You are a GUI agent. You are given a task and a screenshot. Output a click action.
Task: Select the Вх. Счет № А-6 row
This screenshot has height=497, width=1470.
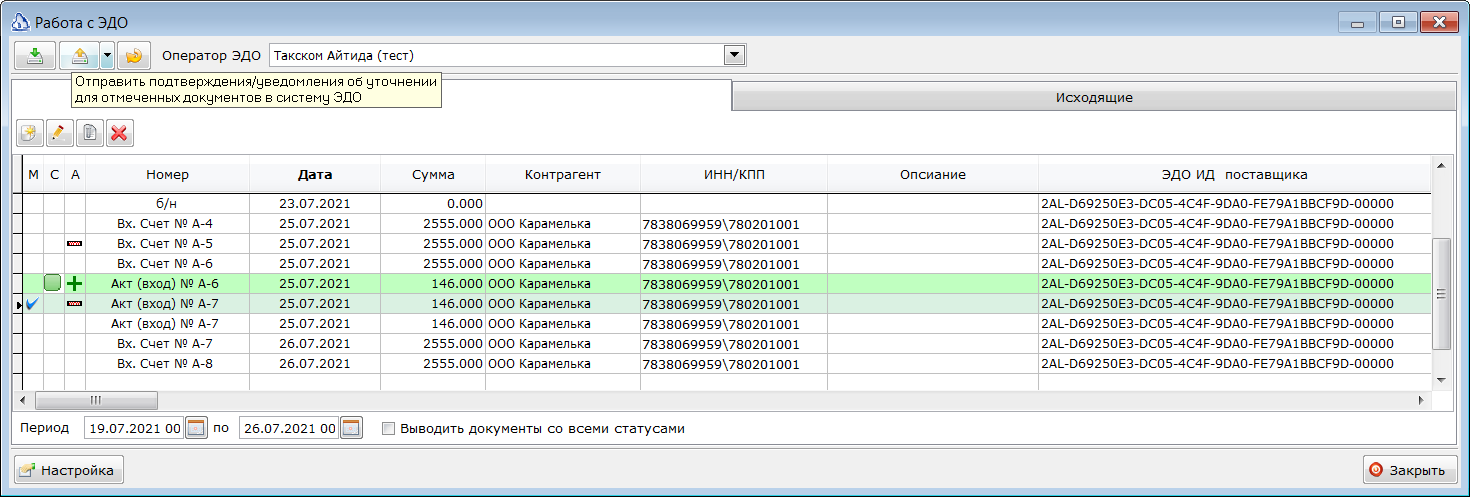[x=724, y=263]
